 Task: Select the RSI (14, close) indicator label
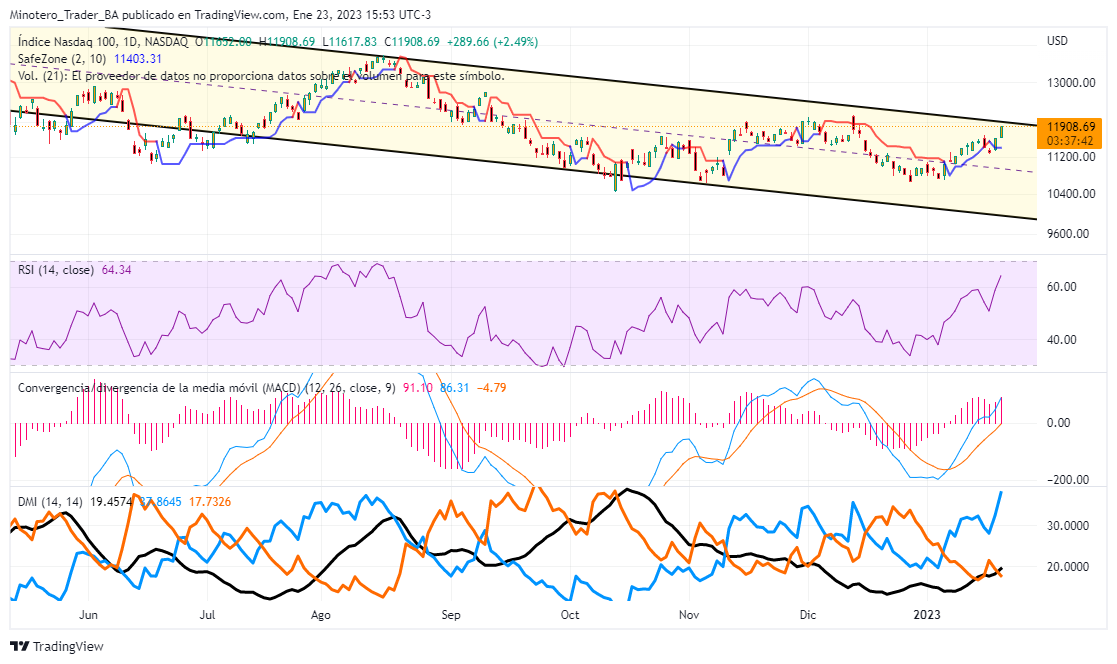[56, 270]
